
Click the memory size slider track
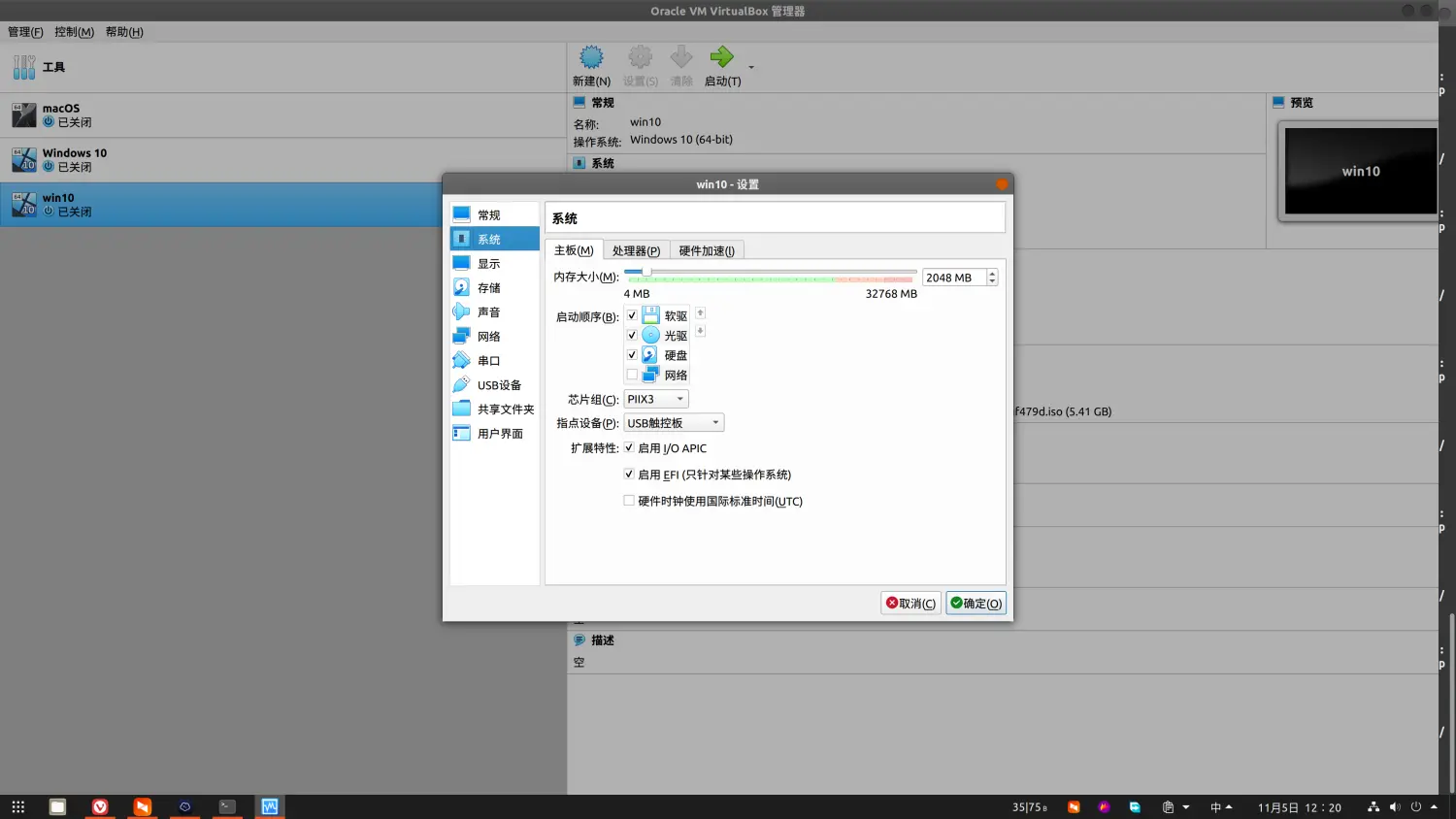[x=777, y=273]
